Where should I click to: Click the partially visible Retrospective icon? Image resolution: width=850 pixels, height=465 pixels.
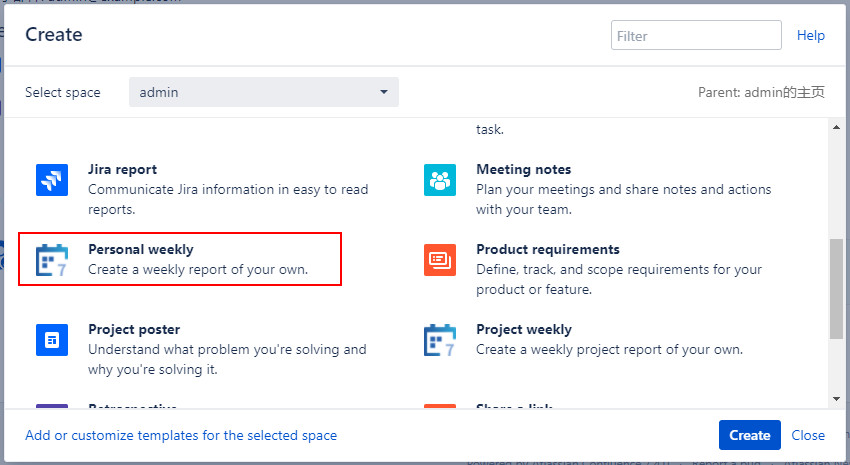pyautogui.click(x=52, y=405)
